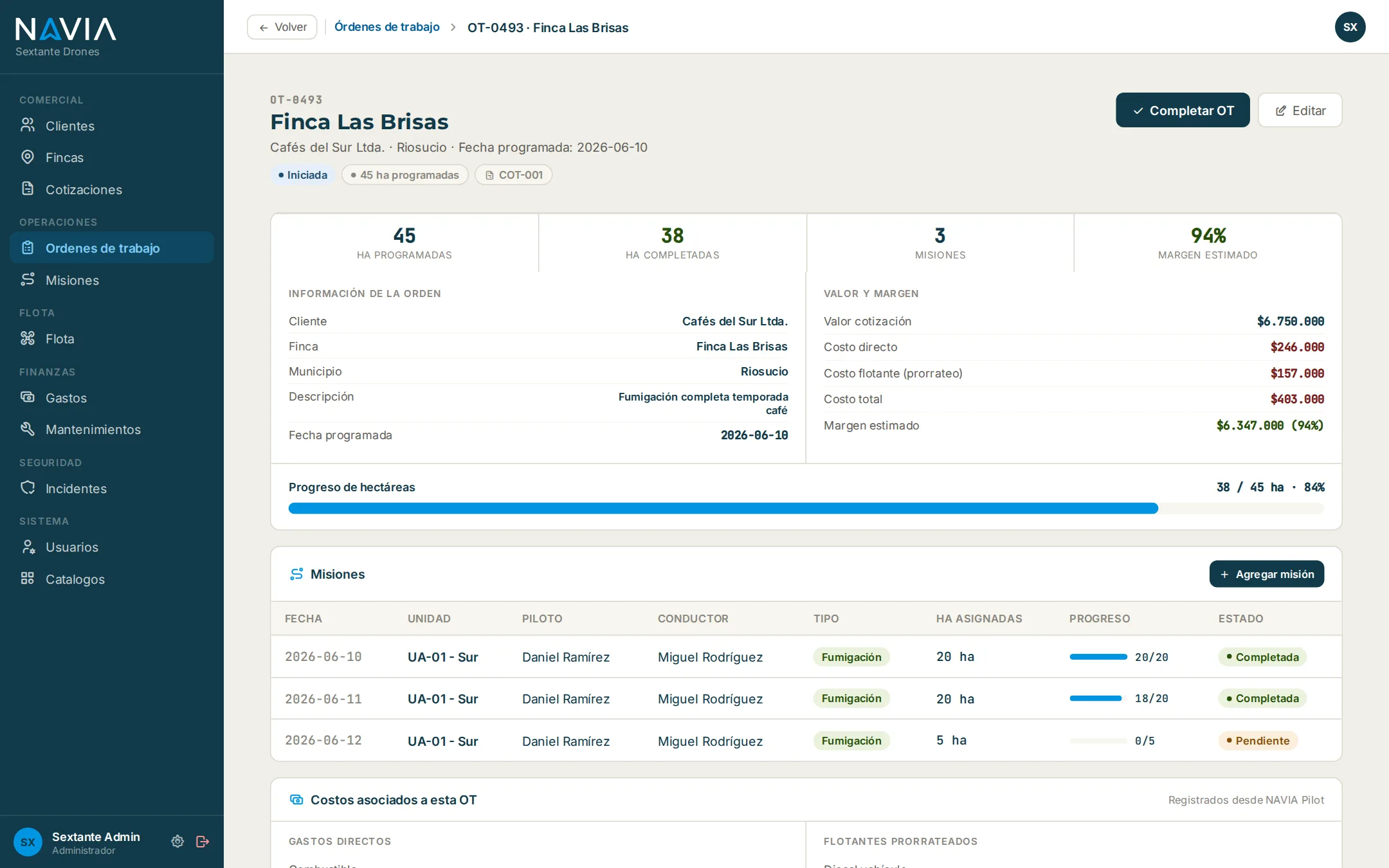Screen dimensions: 1389x868
Task: Click the 18/20 mission progress bar
Action: (1098, 698)
